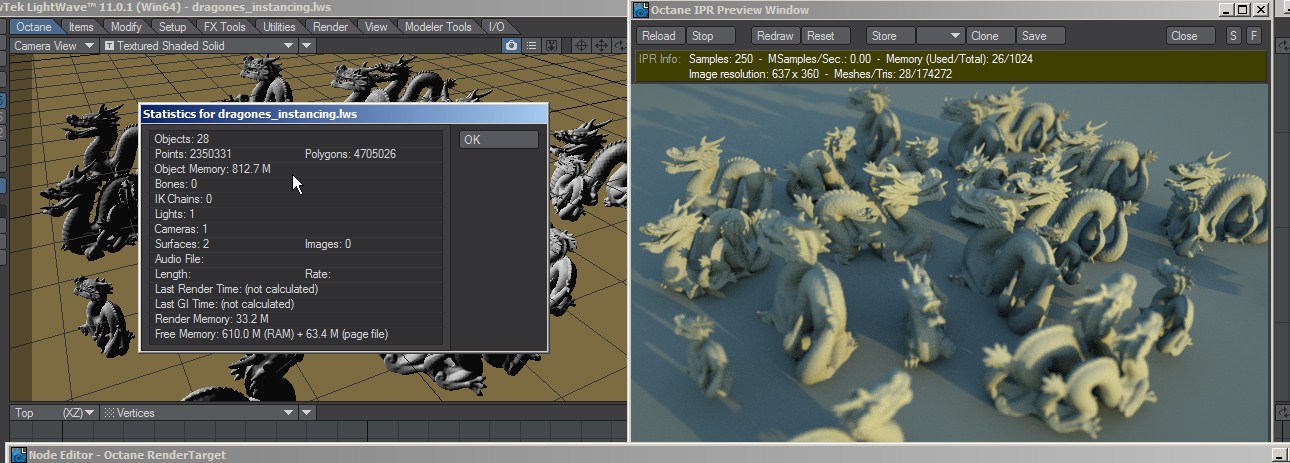Open the Textured Shaded Solid display mode dropdown
Viewport: 1290px width, 463px height.
pyautogui.click(x=200, y=46)
